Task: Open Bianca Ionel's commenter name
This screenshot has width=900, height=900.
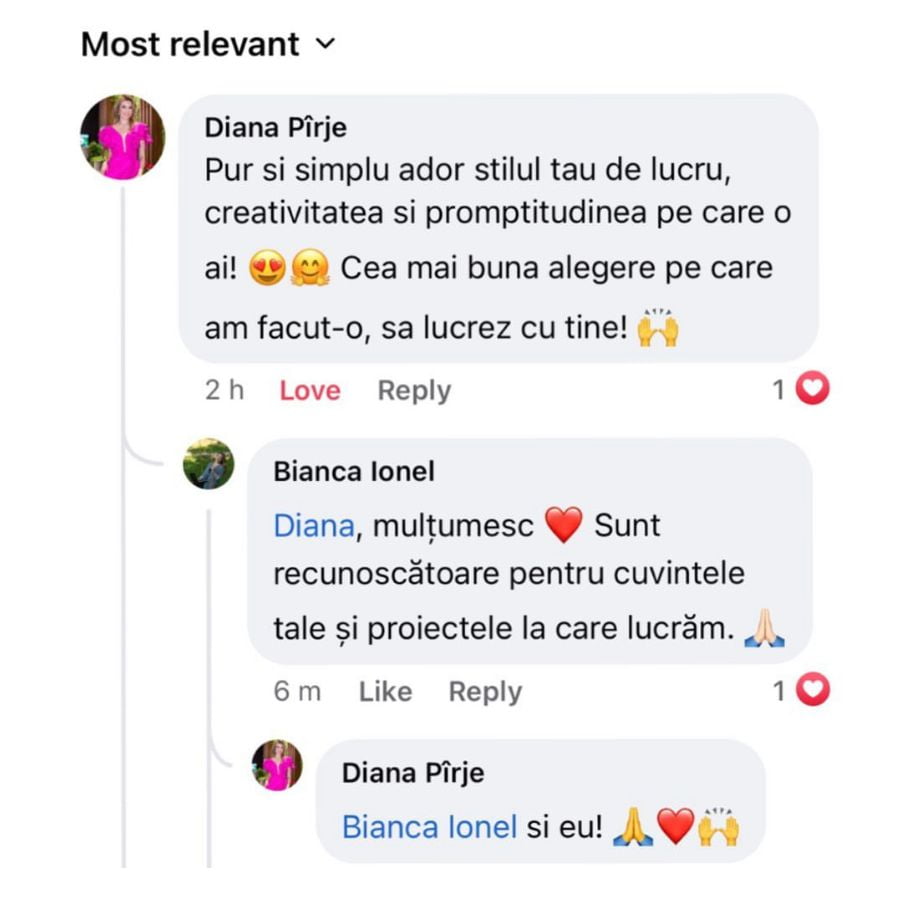Action: click(354, 472)
